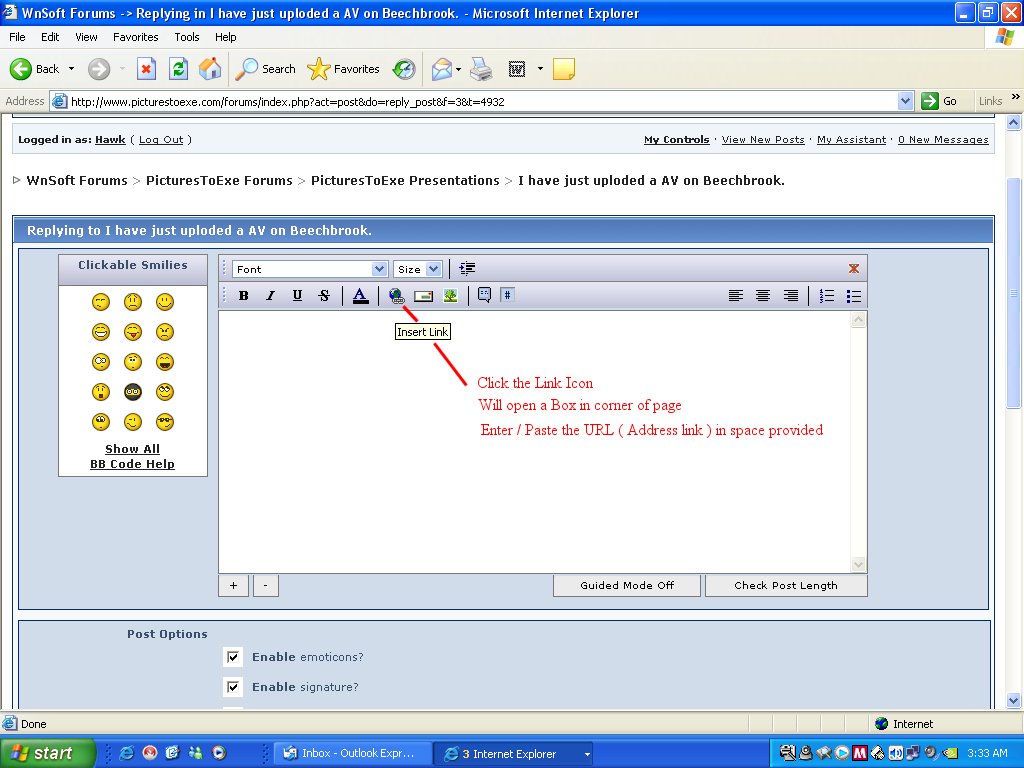Insert the angry smiley

click(165, 332)
